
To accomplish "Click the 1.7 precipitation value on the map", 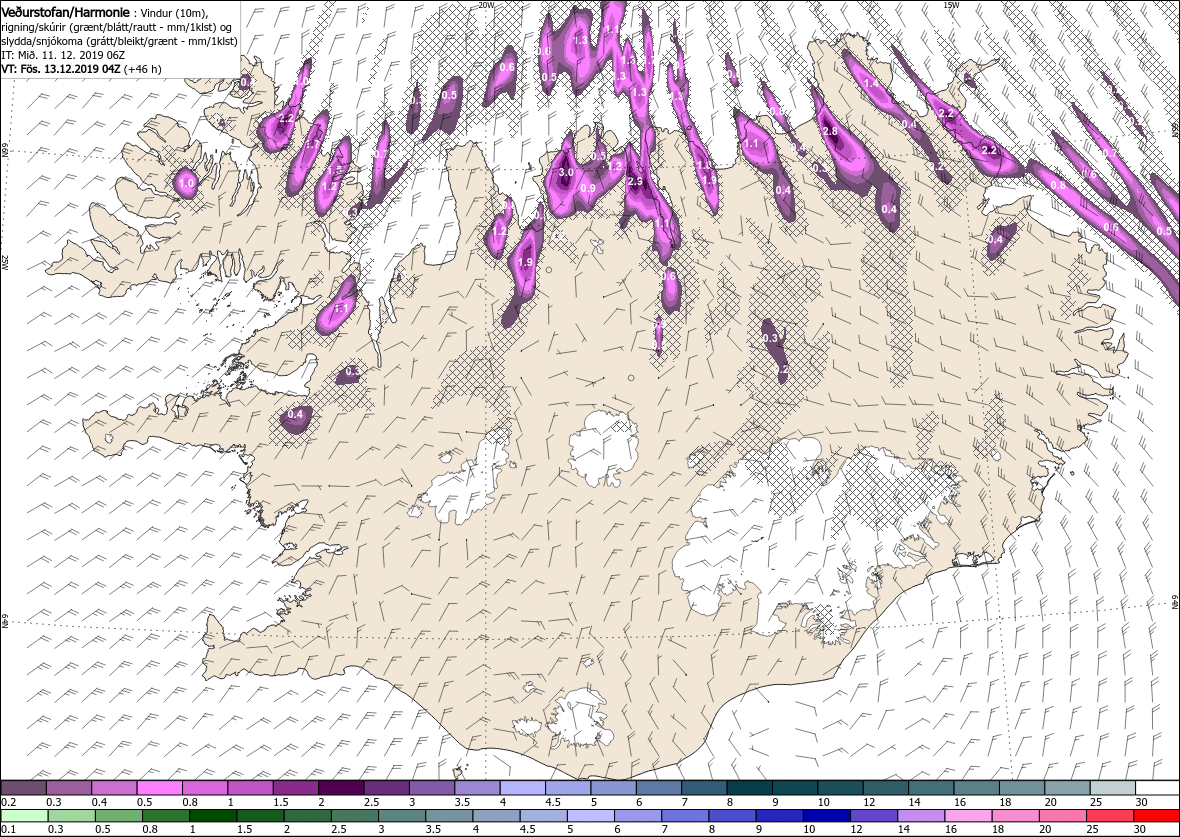I will click(314, 144).
